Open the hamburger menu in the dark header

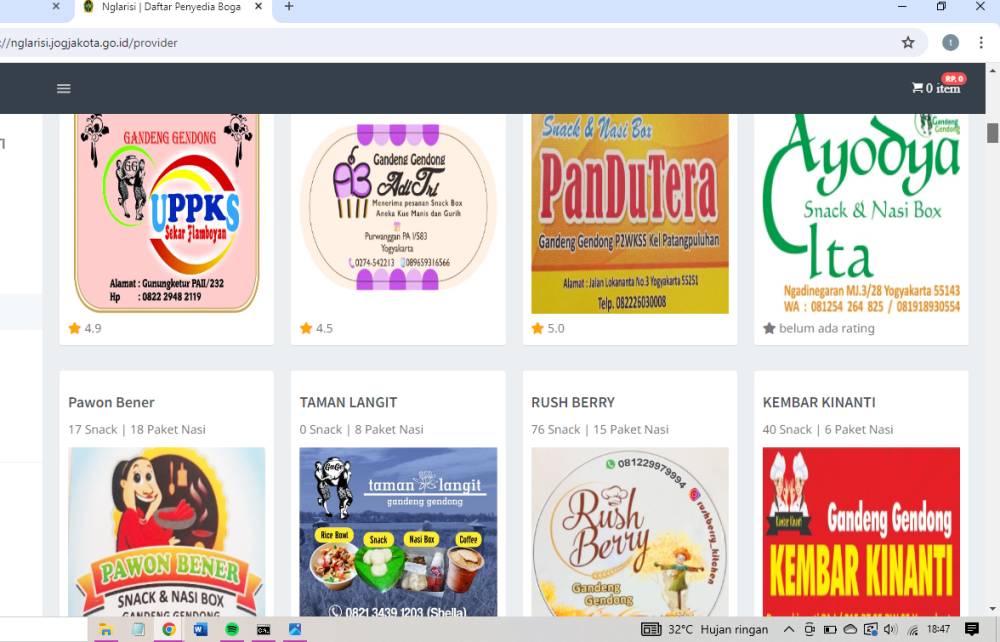click(64, 89)
